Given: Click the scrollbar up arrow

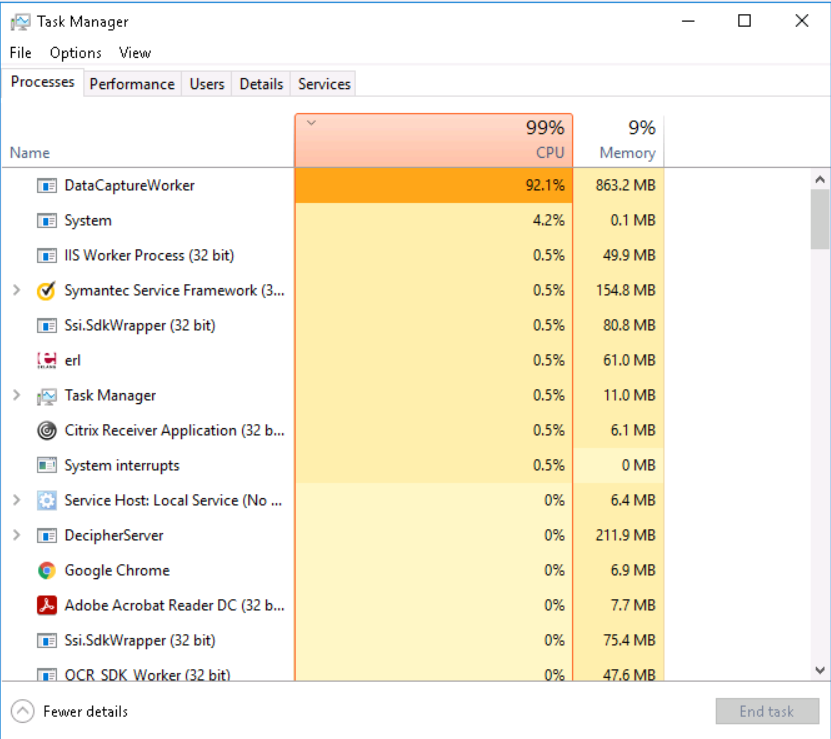Looking at the screenshot, I should click(820, 180).
